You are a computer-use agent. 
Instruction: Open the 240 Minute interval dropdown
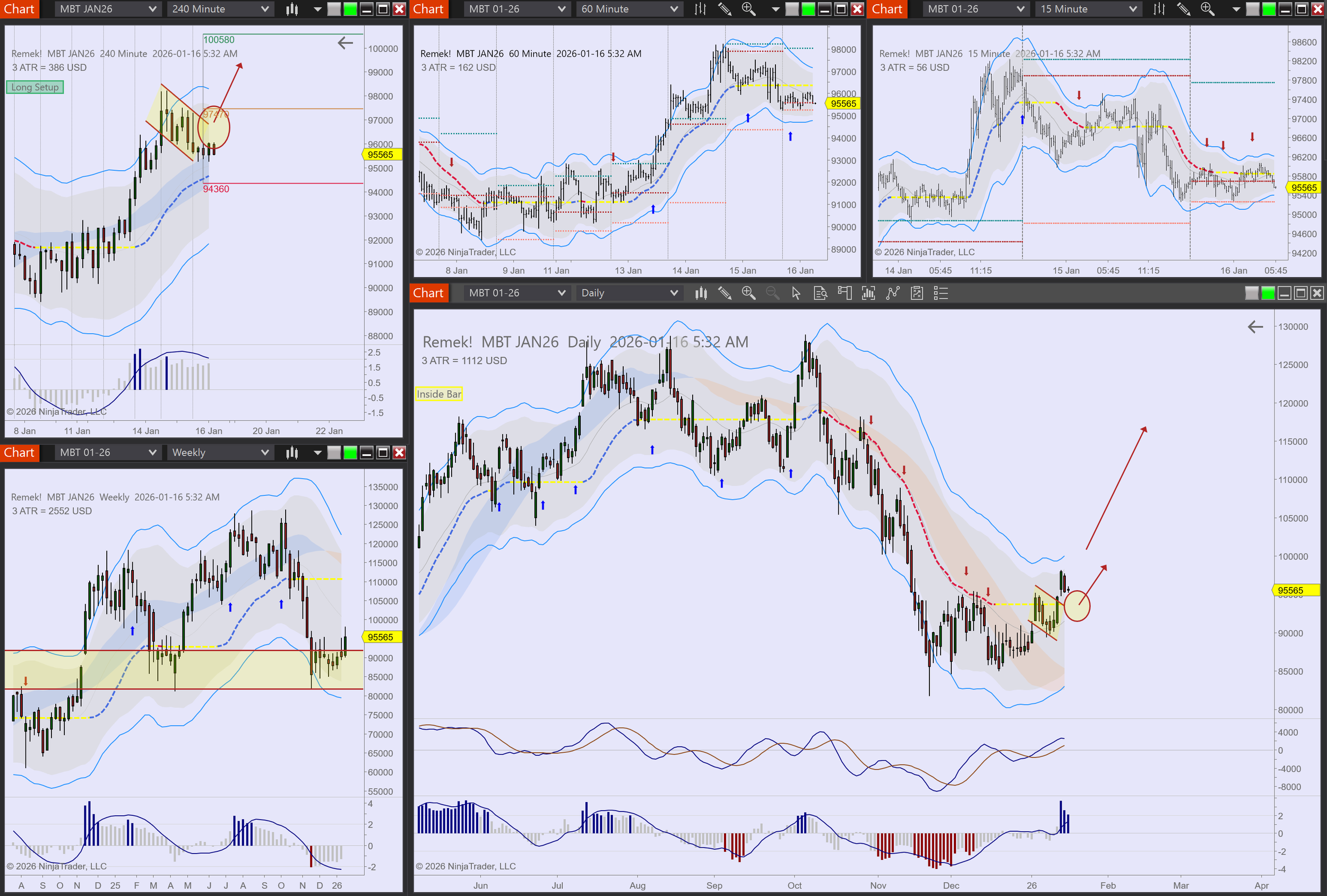(x=220, y=9)
